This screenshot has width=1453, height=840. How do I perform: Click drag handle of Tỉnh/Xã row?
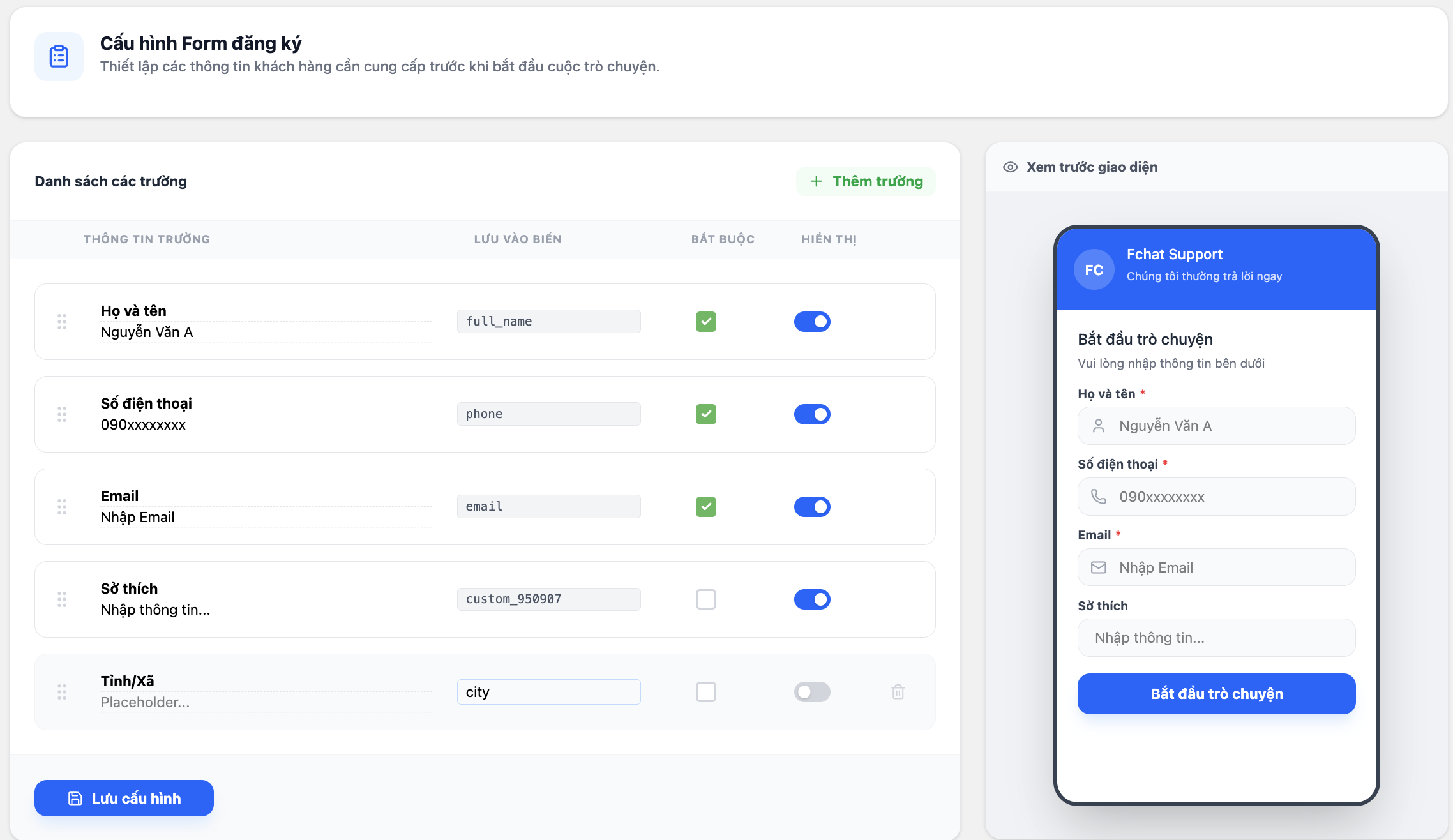pos(62,692)
